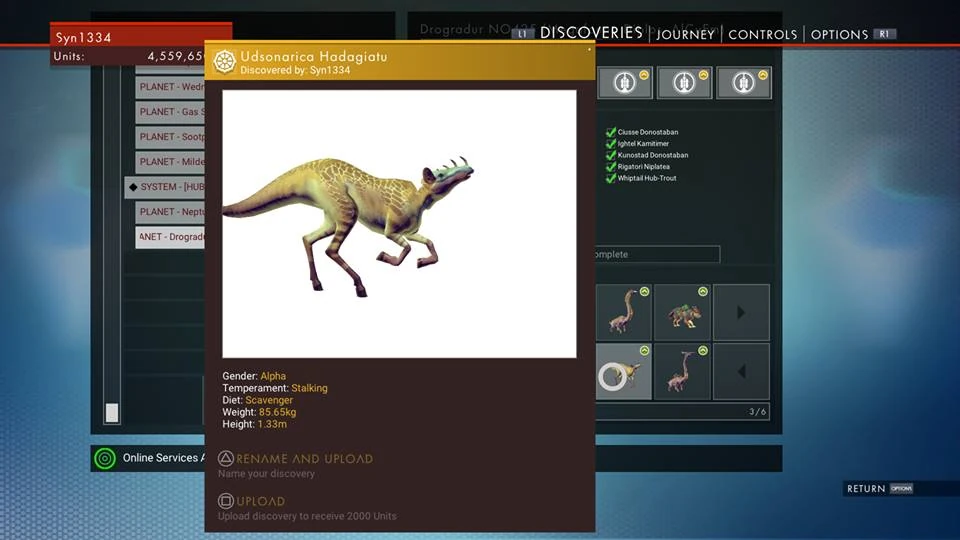This screenshot has width=960, height=540.
Task: Click the square icon for Upload
Action: (225, 501)
